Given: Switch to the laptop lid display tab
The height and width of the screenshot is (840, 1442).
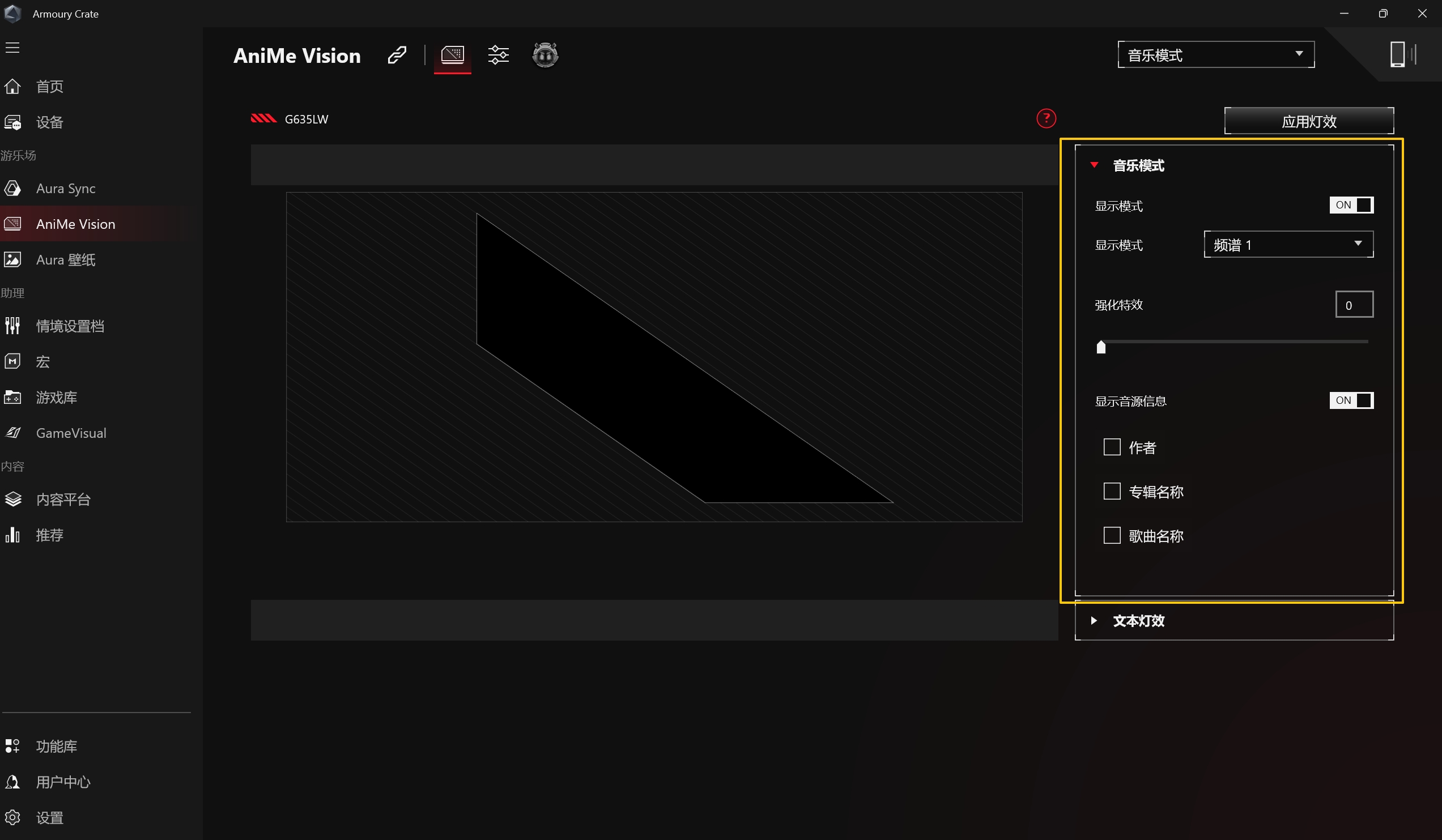Looking at the screenshot, I should click(x=453, y=56).
